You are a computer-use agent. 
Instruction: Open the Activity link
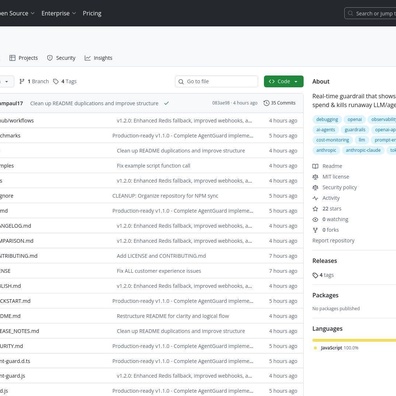click(x=331, y=198)
